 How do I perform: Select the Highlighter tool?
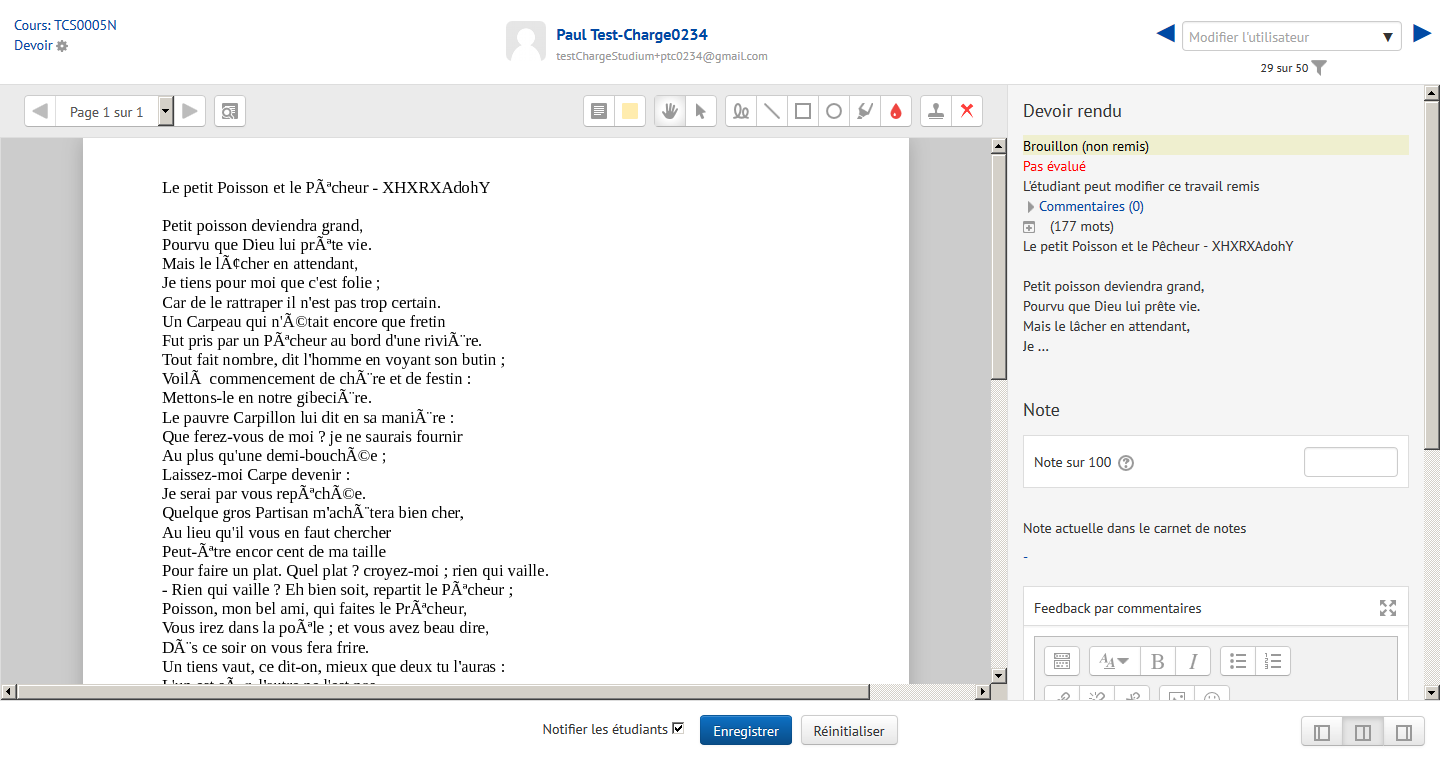(864, 111)
